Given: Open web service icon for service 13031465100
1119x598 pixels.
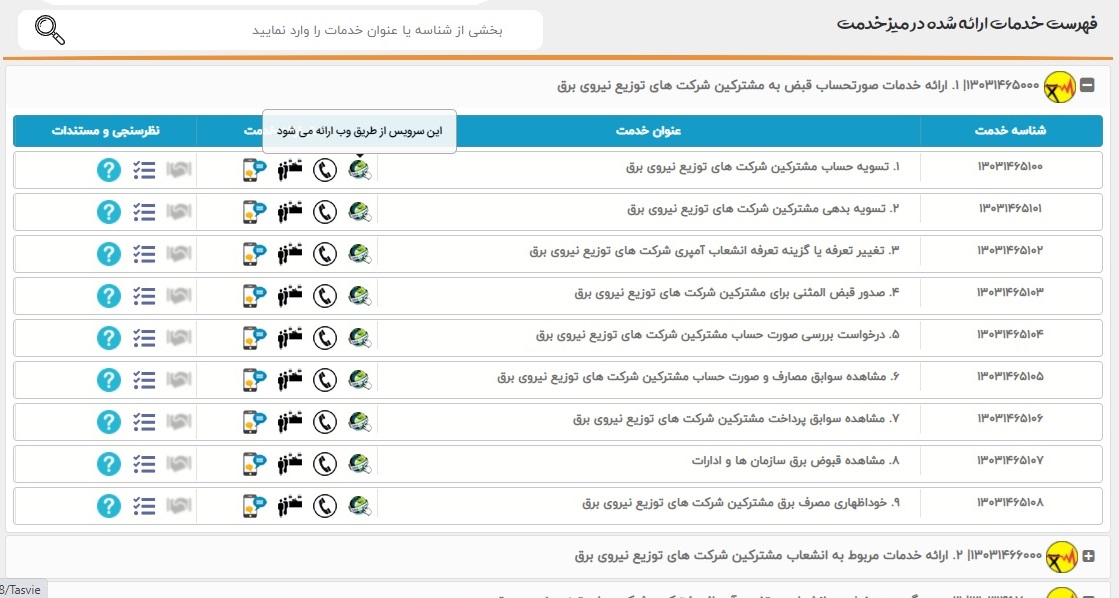Looking at the screenshot, I should 360,169.
